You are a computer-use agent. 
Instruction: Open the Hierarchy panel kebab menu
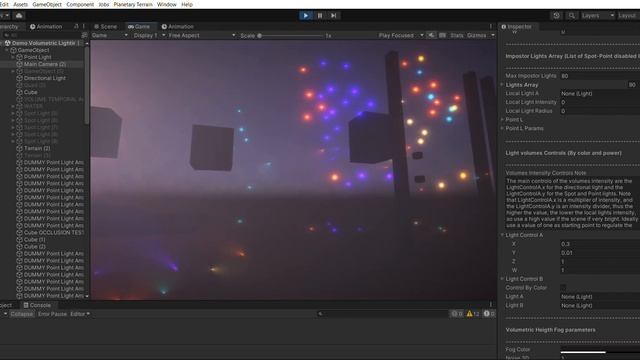coord(84,27)
